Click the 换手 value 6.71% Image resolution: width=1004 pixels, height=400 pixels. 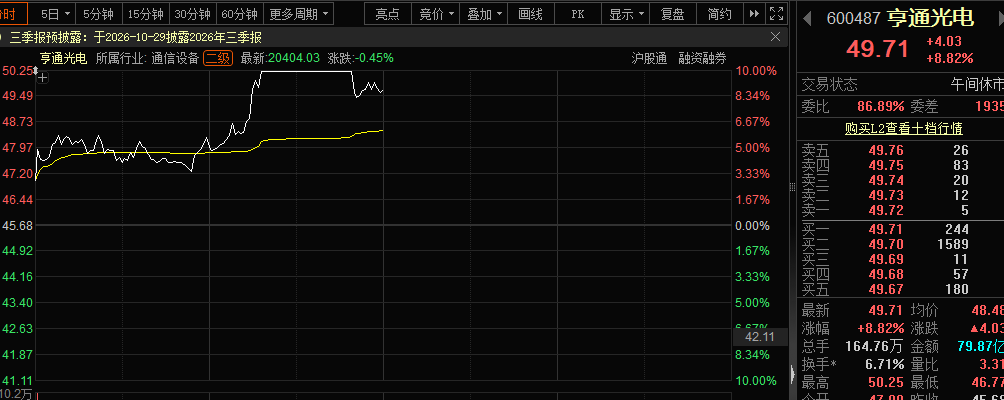click(885, 365)
